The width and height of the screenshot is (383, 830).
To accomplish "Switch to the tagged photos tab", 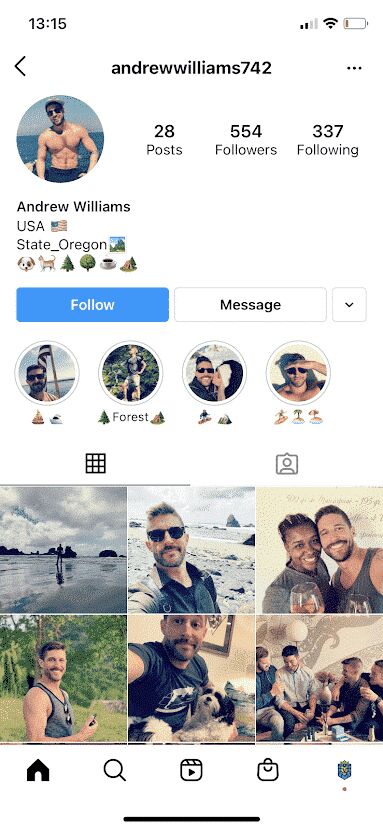I will (x=287, y=464).
